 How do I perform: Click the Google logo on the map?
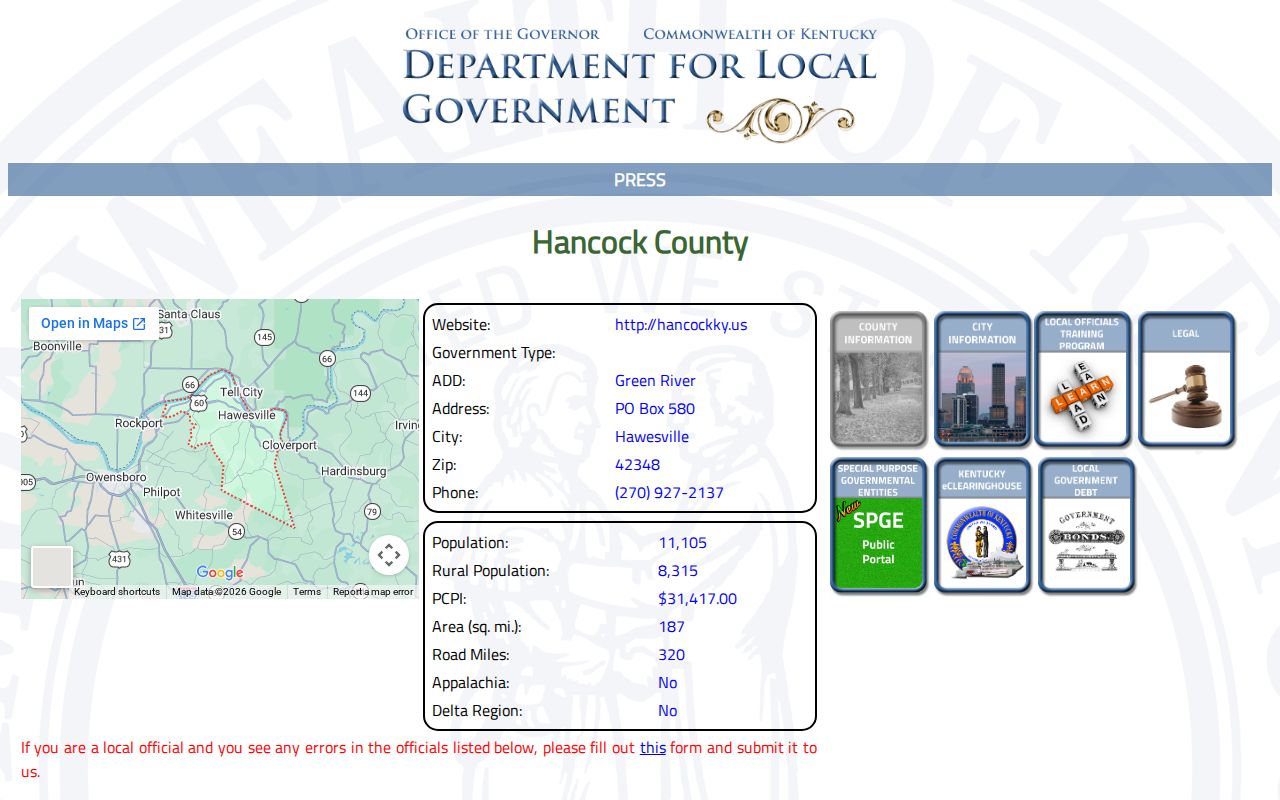point(220,573)
